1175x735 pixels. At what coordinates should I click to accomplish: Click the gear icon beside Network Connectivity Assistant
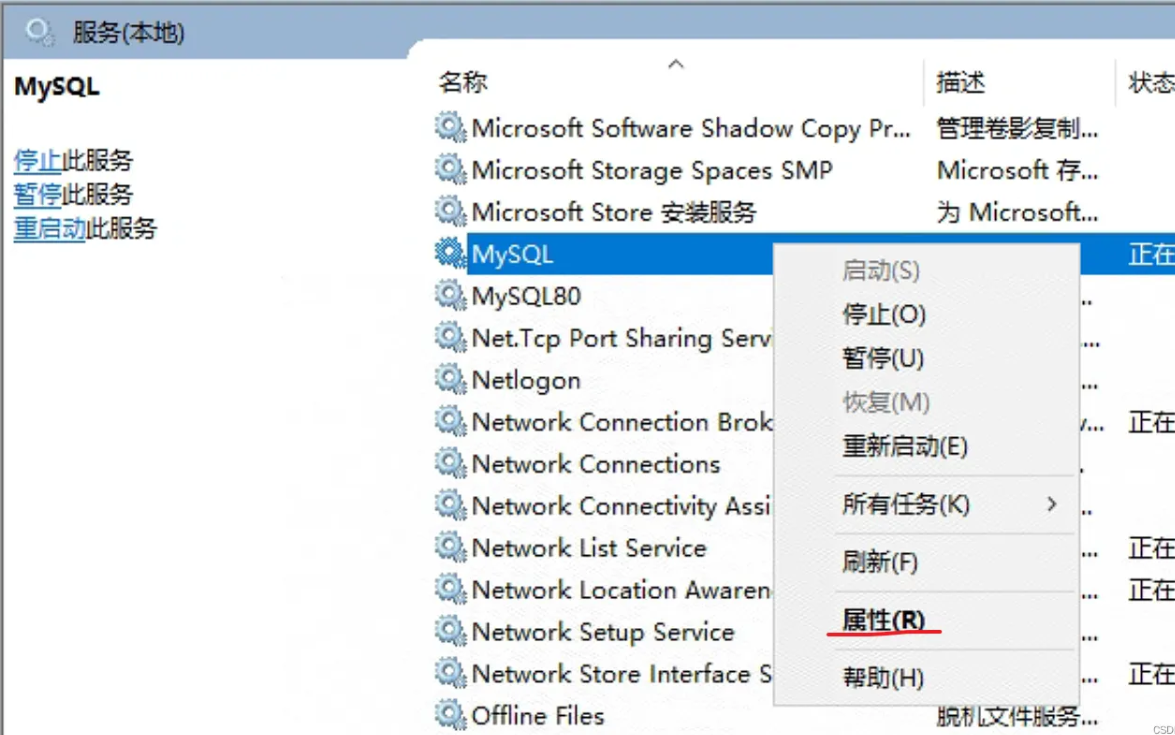(450, 505)
